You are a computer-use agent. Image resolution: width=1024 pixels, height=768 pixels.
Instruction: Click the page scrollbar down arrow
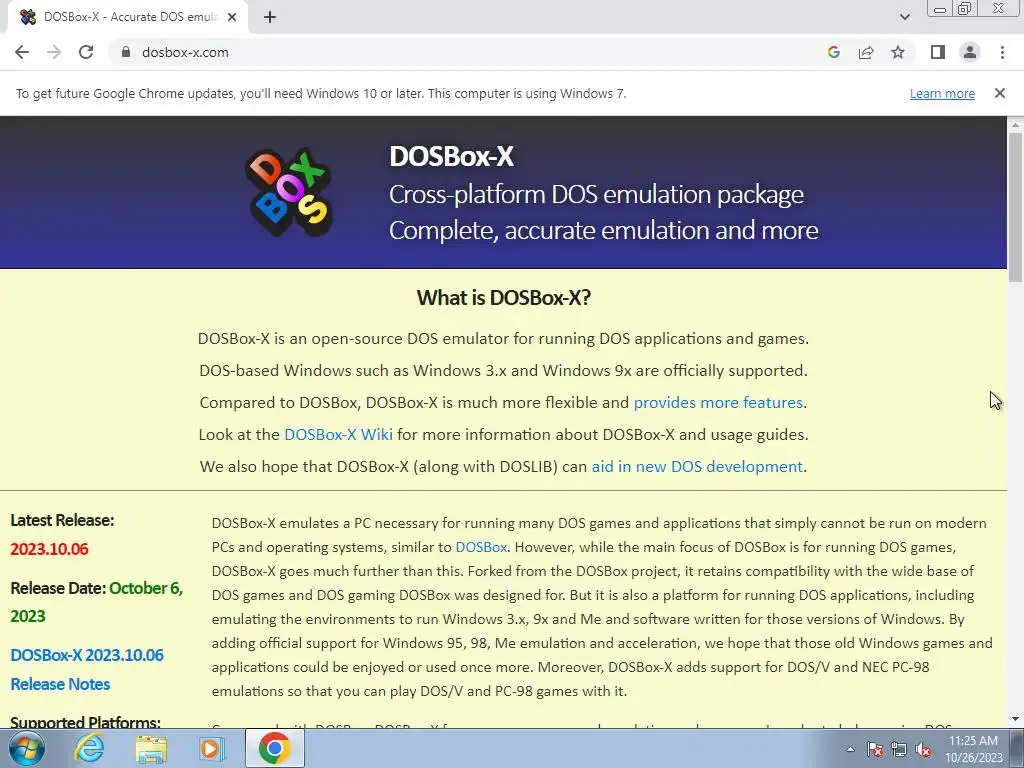tap(1016, 720)
